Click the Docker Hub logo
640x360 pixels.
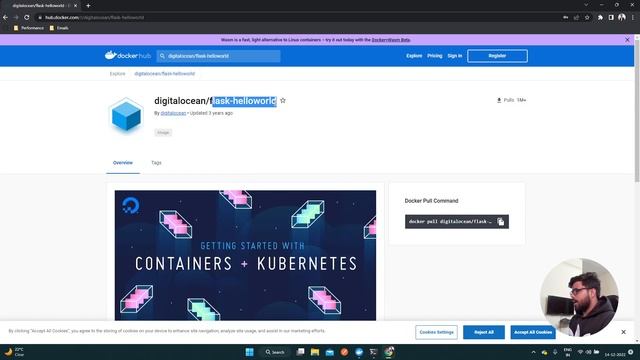(128, 56)
